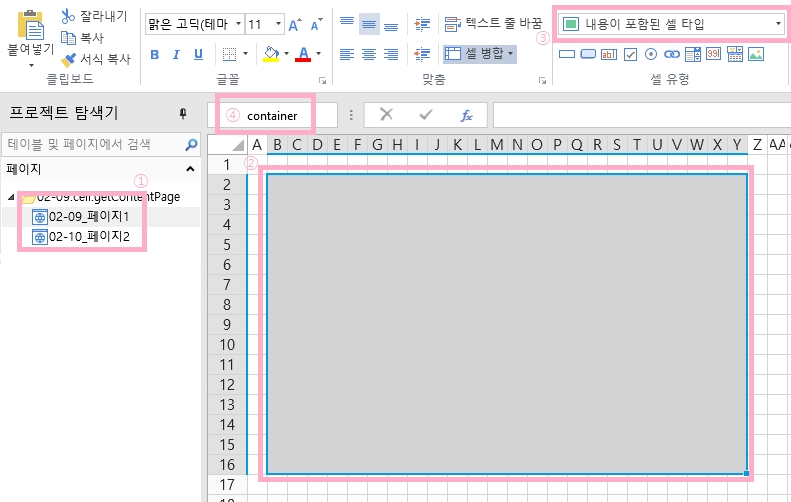Collapse the 페이지 section chevron
Viewport: 791px width, 502px height.
pos(190,169)
